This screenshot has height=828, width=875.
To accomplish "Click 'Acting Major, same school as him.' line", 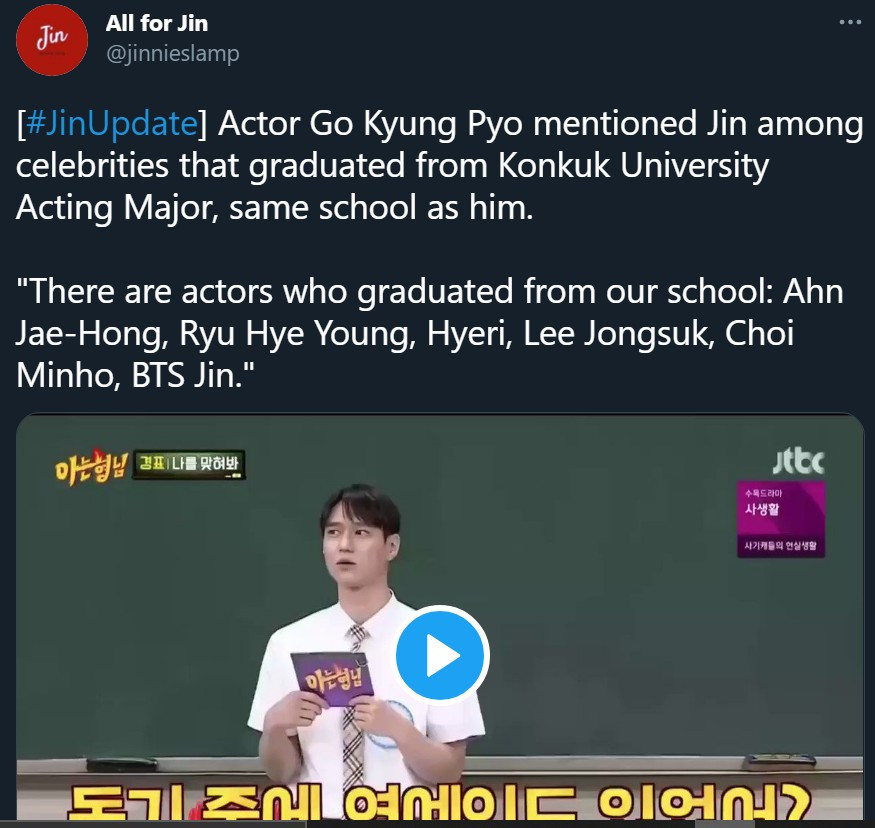I will (x=275, y=208).
